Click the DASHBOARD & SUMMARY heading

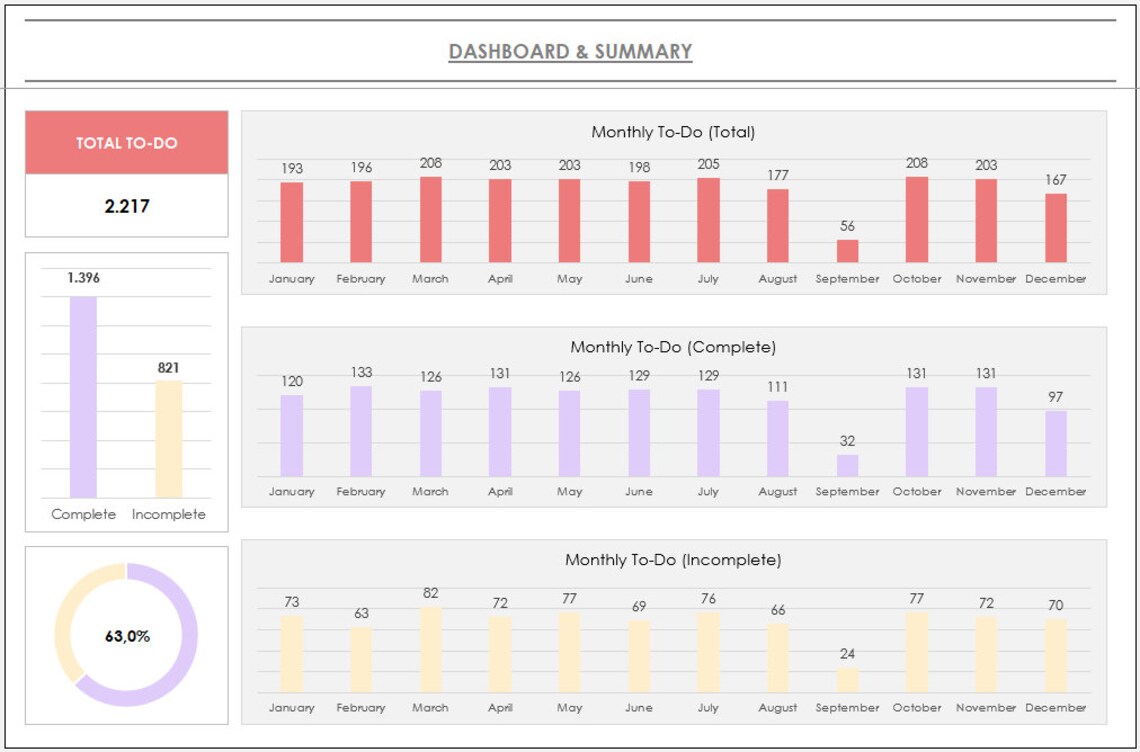click(570, 52)
